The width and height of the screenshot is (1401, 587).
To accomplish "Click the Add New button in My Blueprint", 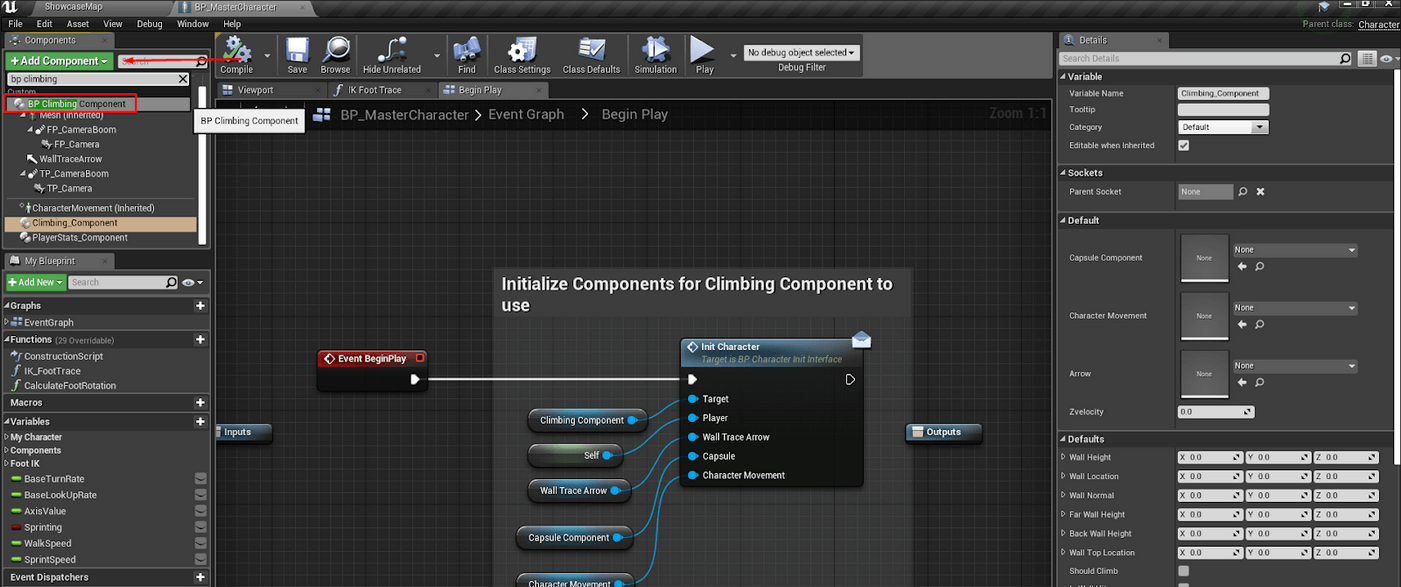I will pos(36,283).
